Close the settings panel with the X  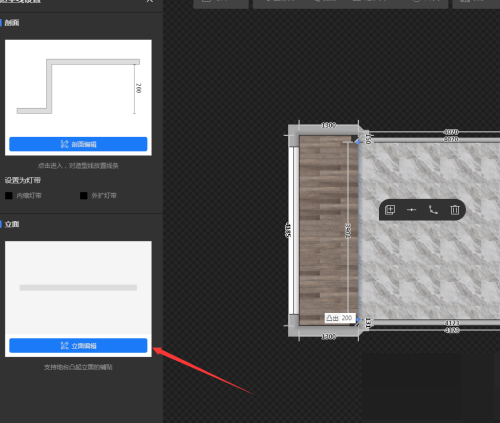pyautogui.click(x=150, y=1)
